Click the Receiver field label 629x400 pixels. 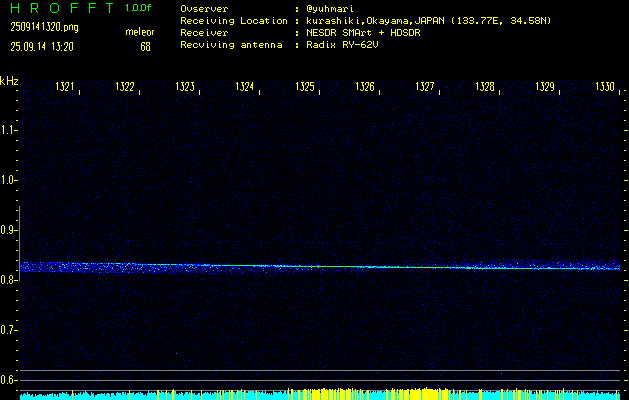[x=204, y=33]
